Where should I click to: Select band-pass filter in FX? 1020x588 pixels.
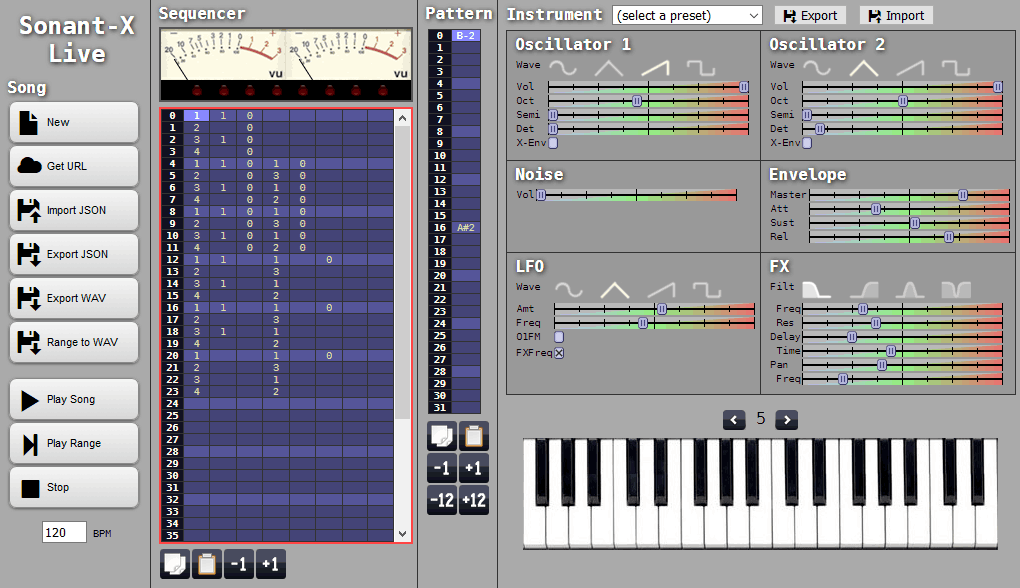coord(909,289)
